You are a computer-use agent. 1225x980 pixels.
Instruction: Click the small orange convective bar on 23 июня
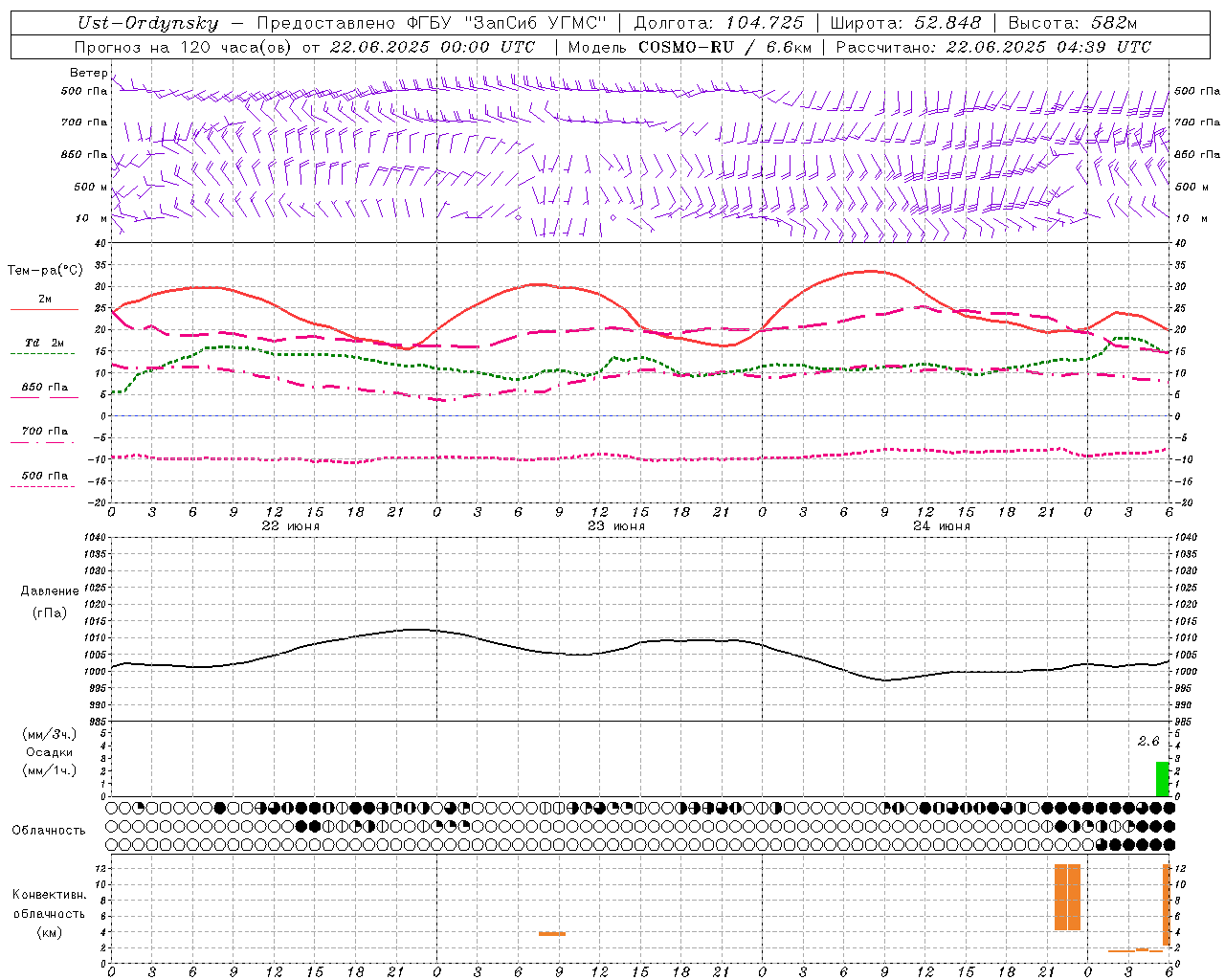[552, 933]
